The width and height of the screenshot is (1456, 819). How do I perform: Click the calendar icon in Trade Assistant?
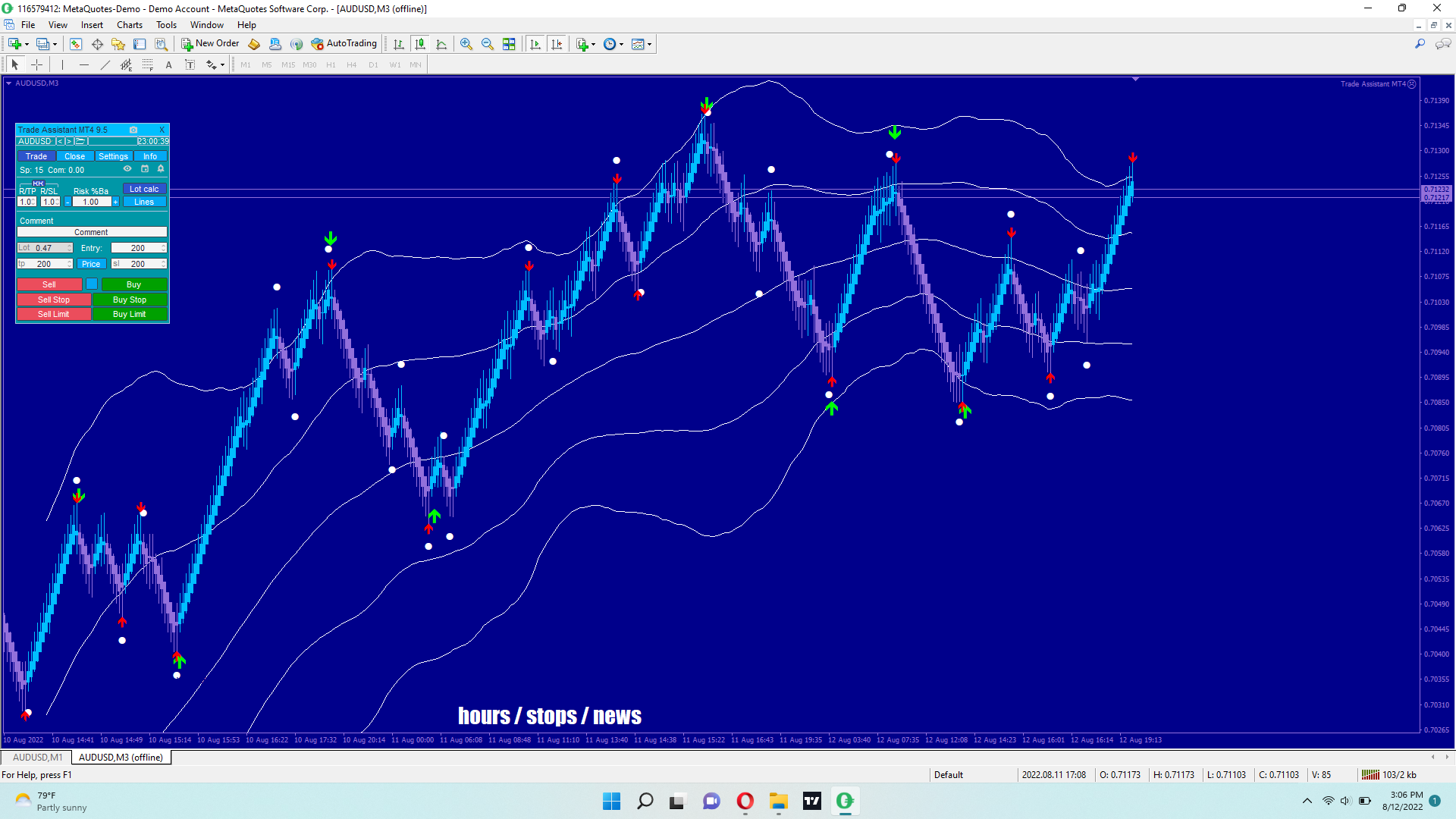(144, 169)
